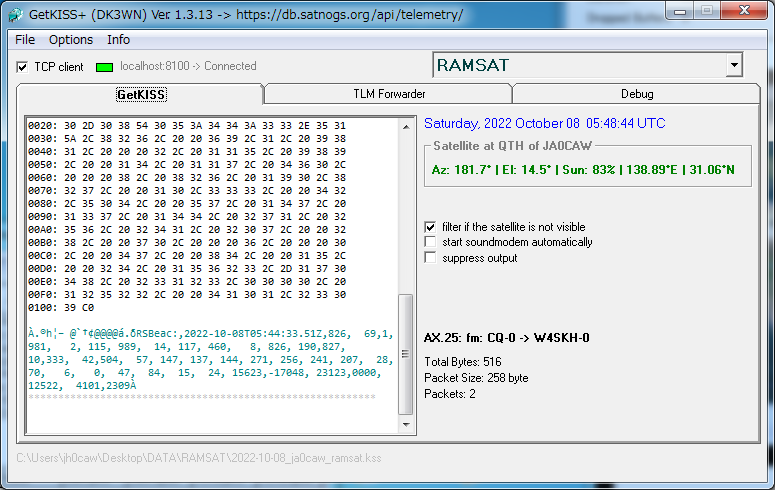Click the Total Bytes: 516 text
The image size is (775, 490).
point(463,362)
